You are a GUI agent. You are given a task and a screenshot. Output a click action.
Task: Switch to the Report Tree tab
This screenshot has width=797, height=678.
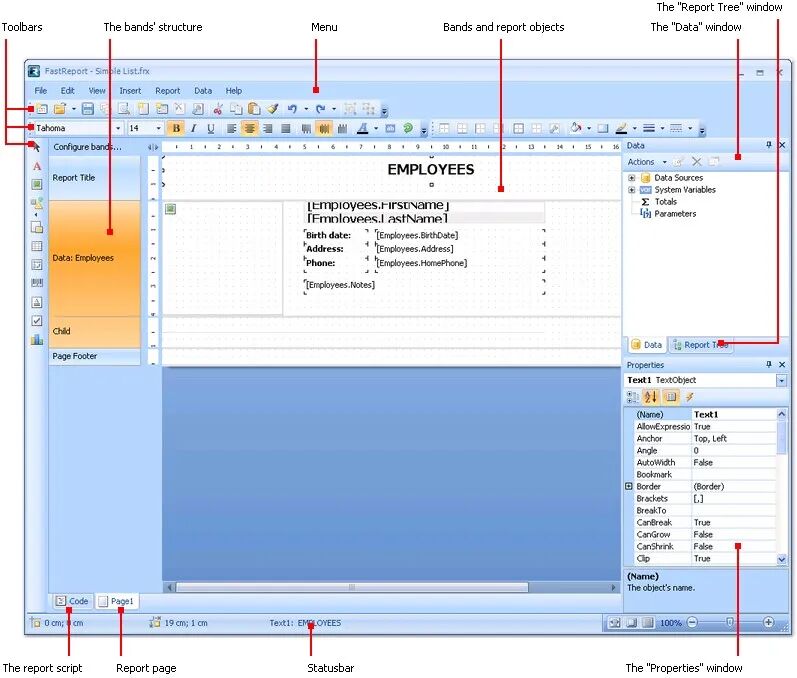[x=700, y=345]
